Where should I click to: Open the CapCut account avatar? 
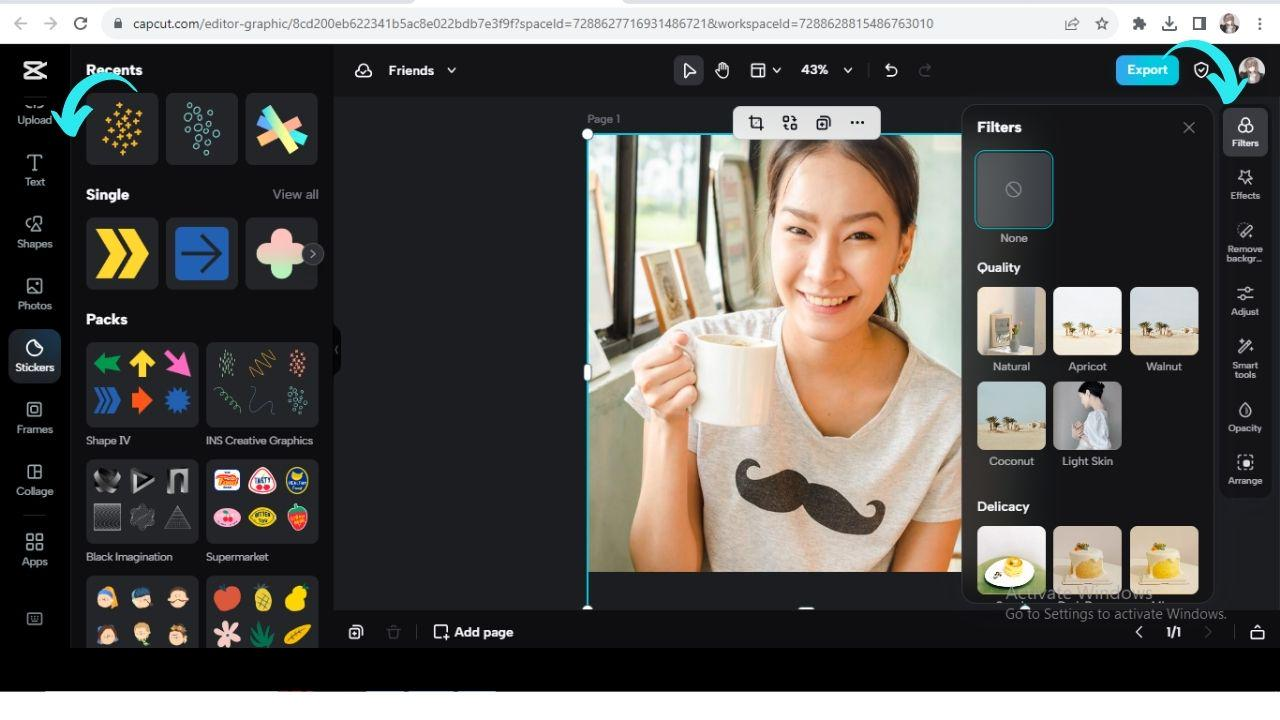click(x=1251, y=70)
